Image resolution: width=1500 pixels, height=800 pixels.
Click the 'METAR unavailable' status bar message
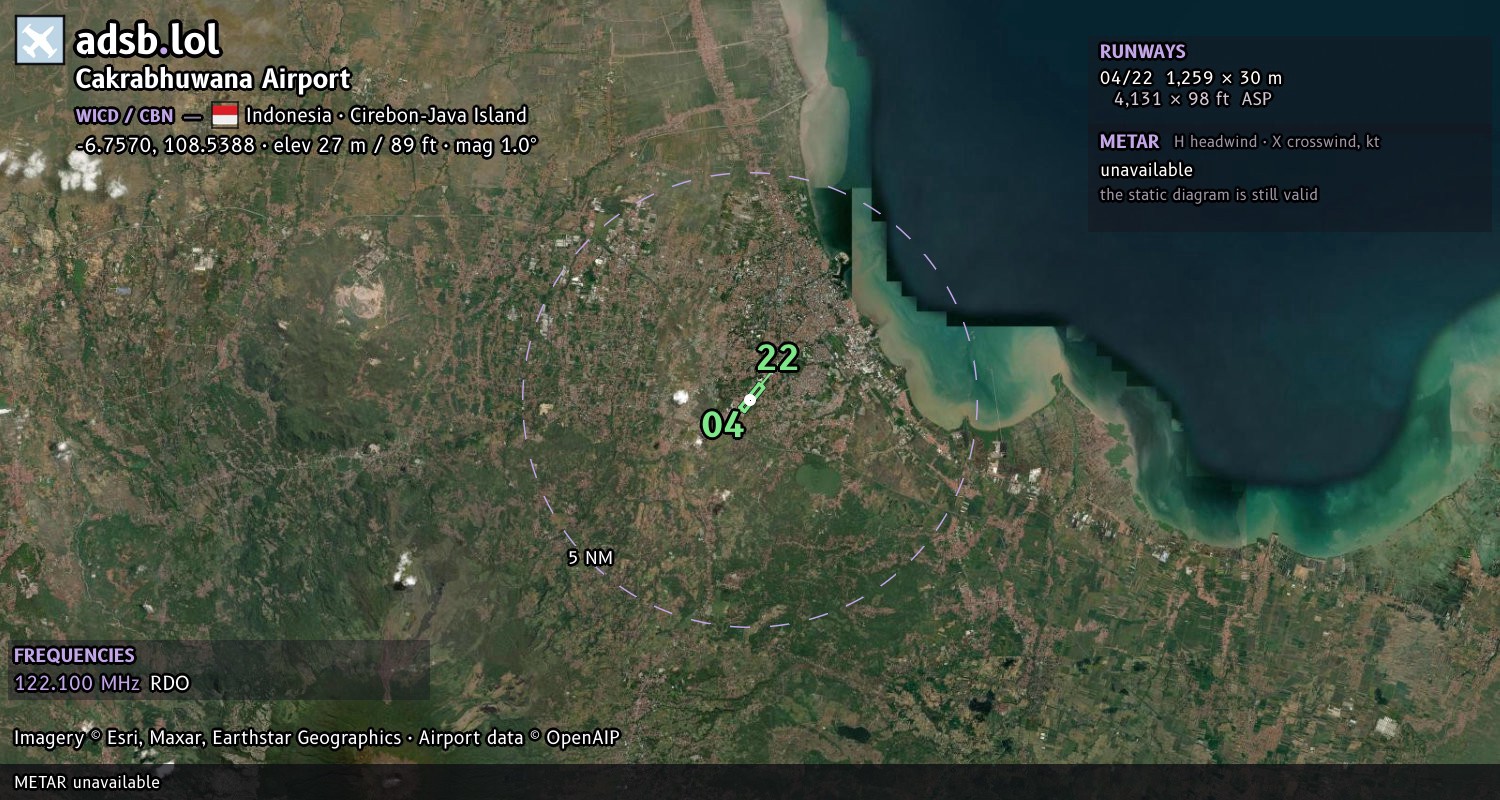pos(87,782)
